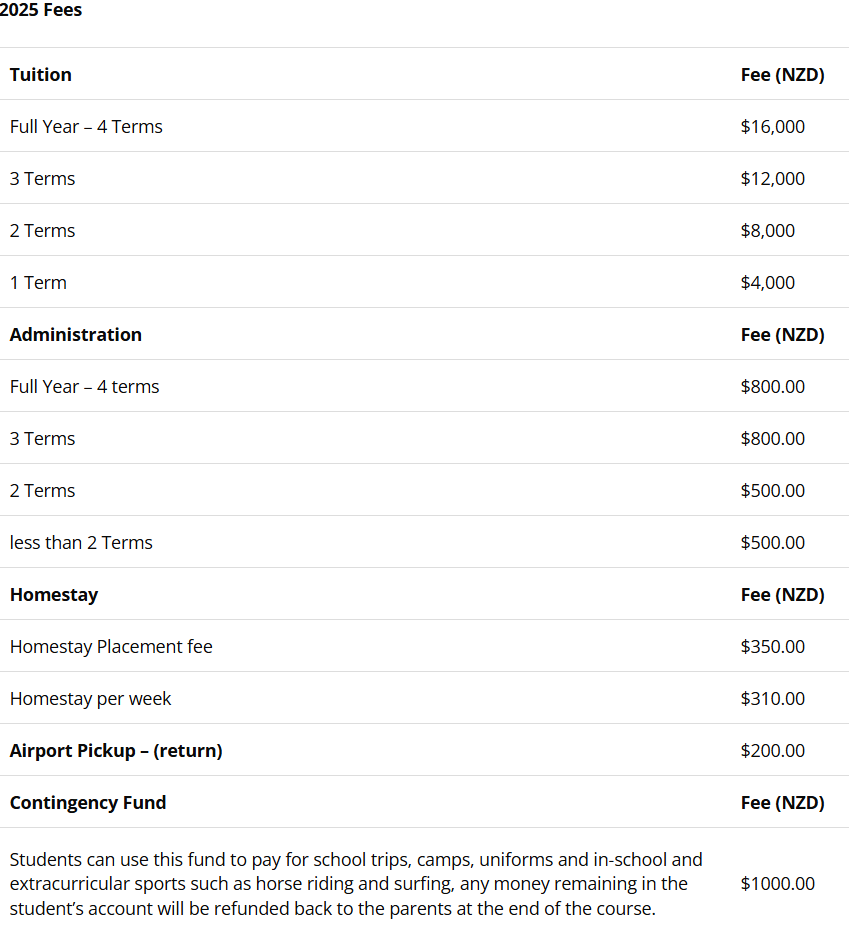Click the Full Year – 4 Terms tuition row
The width and height of the screenshot is (849, 932).
pos(86,127)
